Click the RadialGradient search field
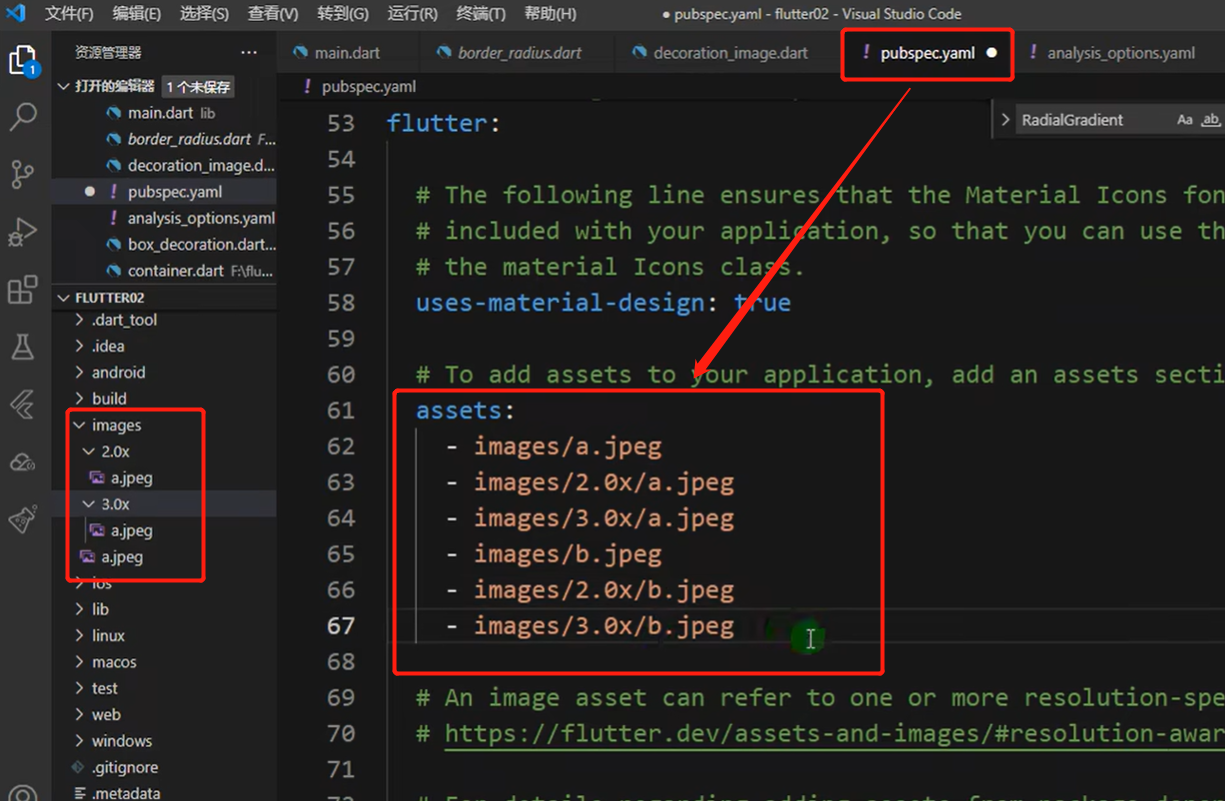Viewport: 1225px width, 801px height. (1090, 120)
